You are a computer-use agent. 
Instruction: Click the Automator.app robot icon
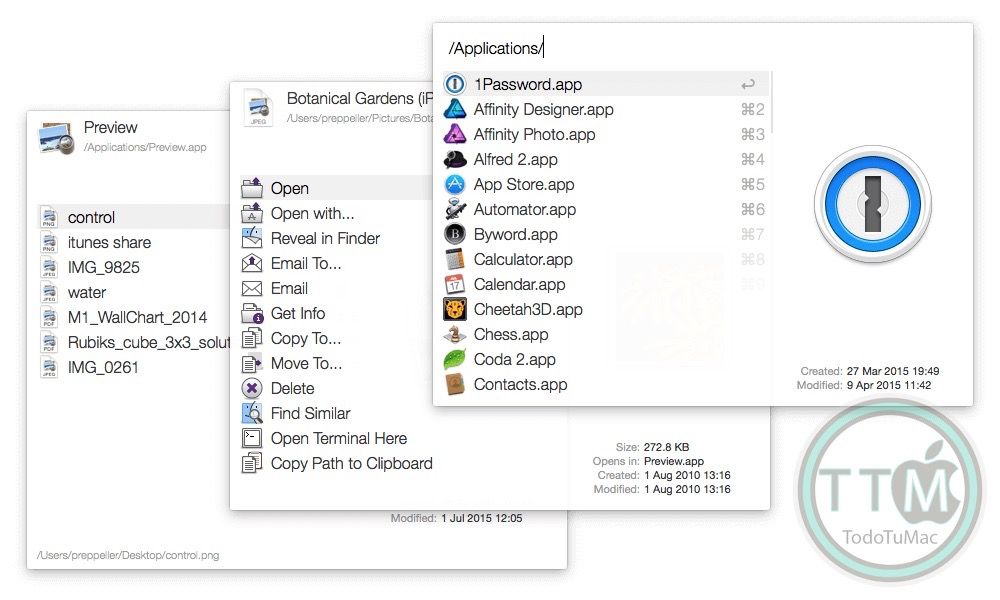click(455, 209)
